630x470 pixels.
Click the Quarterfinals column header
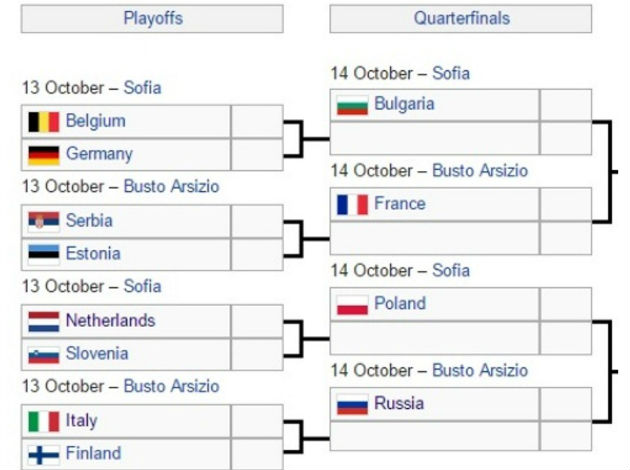coord(461,18)
